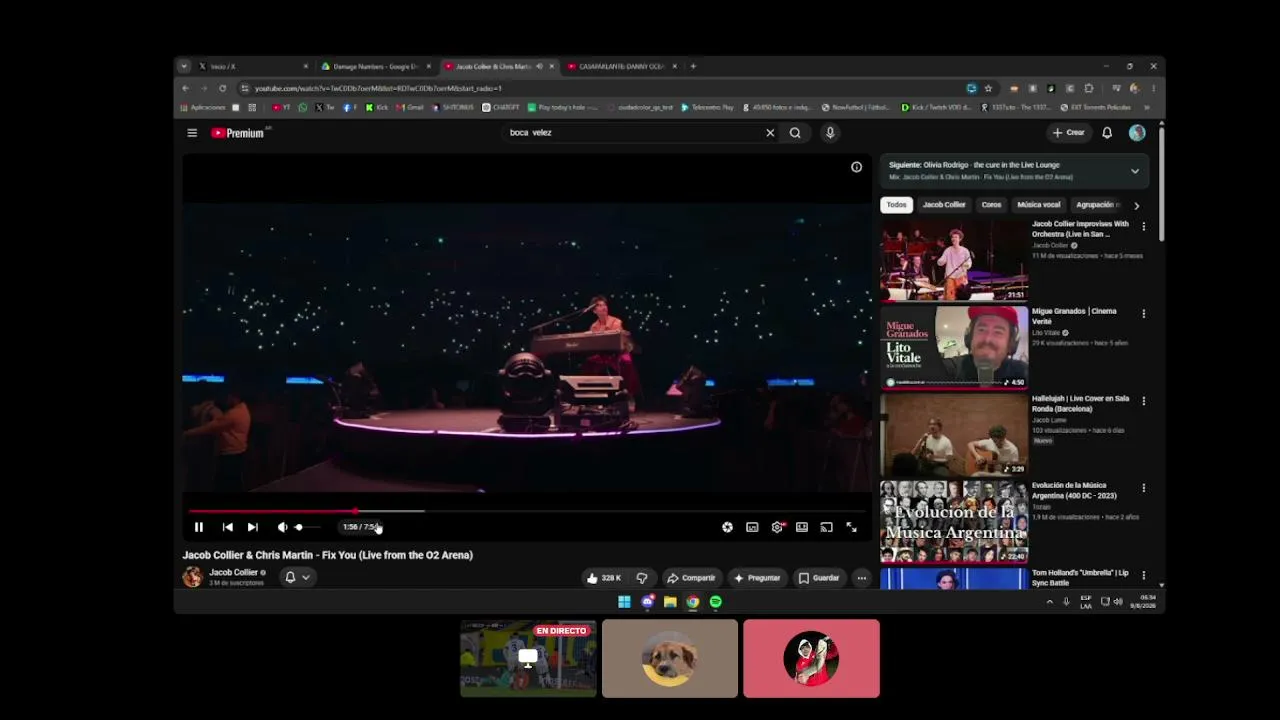
Task: Open the Jacob Collier channel name link
Action: [233, 572]
